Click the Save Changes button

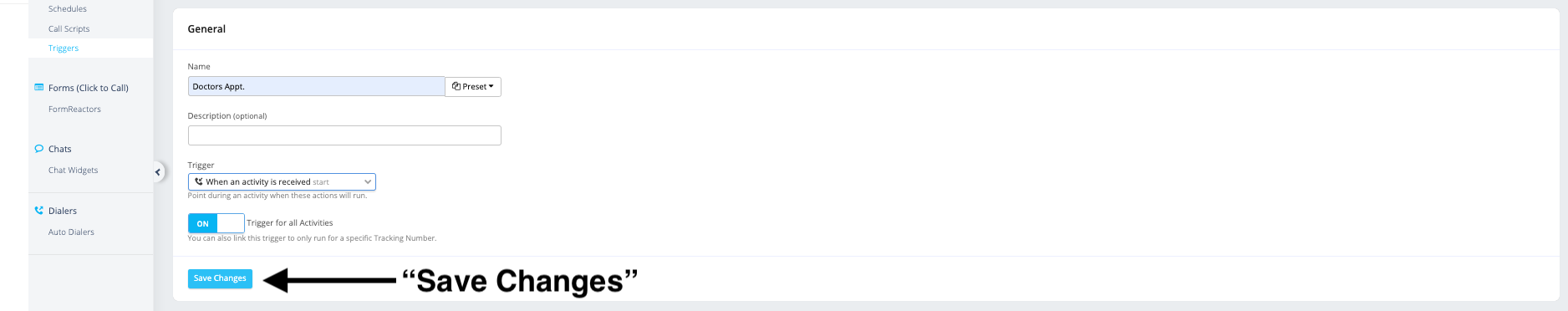click(220, 278)
